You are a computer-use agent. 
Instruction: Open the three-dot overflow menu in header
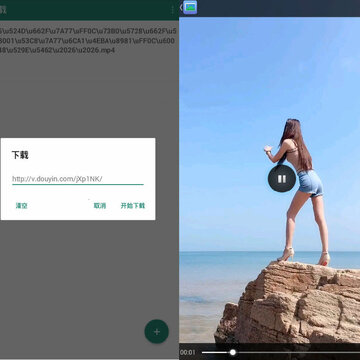pyautogui.click(x=172, y=10)
